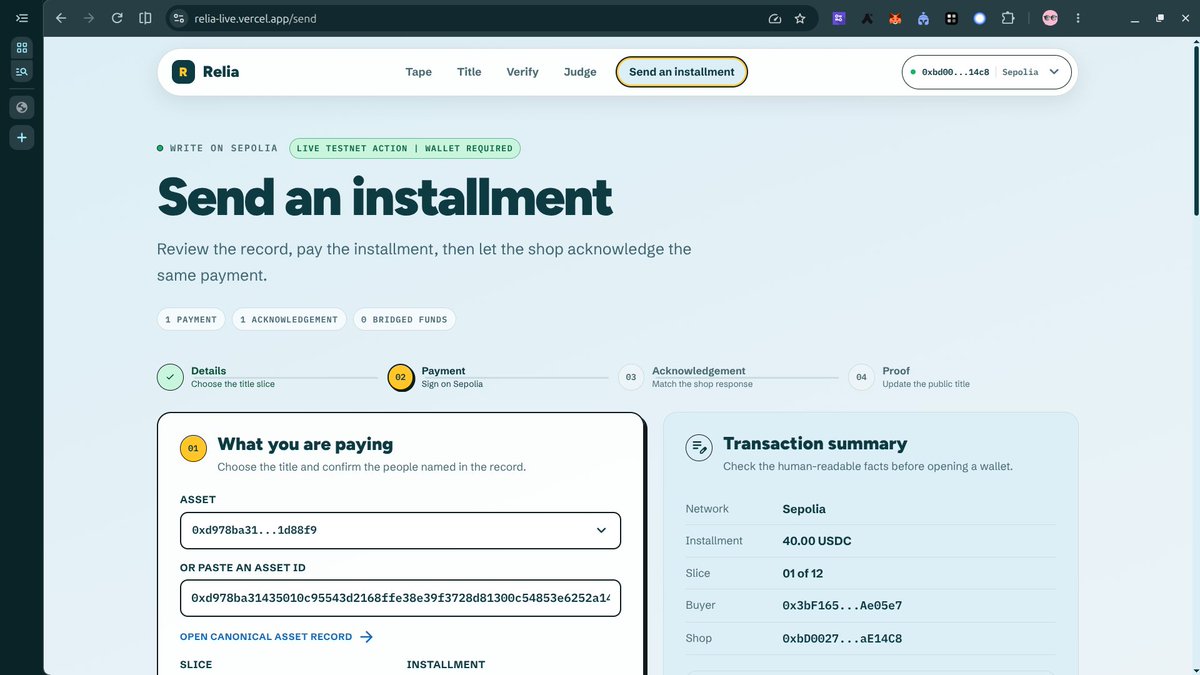Viewport: 1200px width, 675px height.
Task: Reload the current page
Action: 117,18
